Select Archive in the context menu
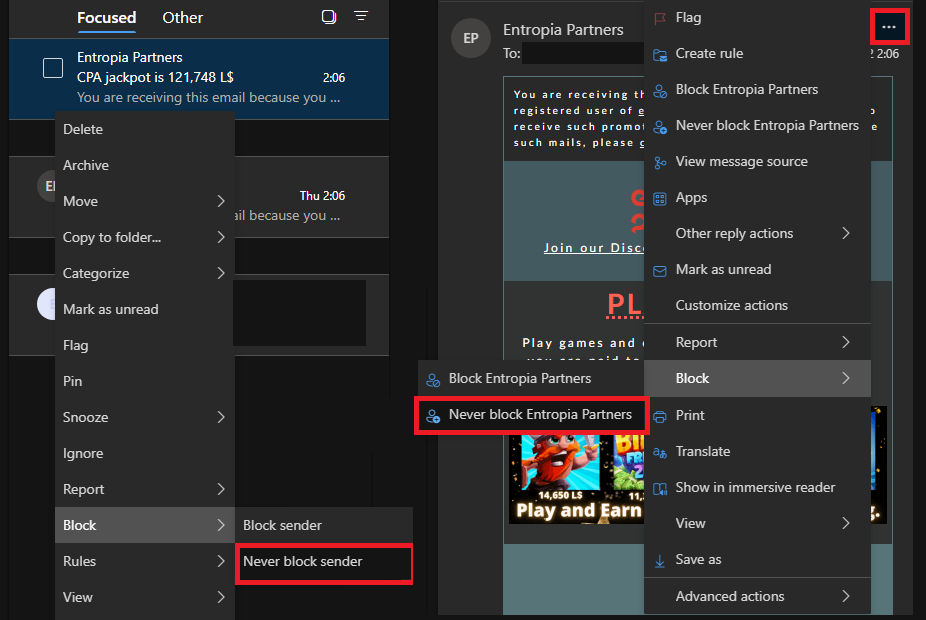The image size is (926, 620). coord(145,165)
